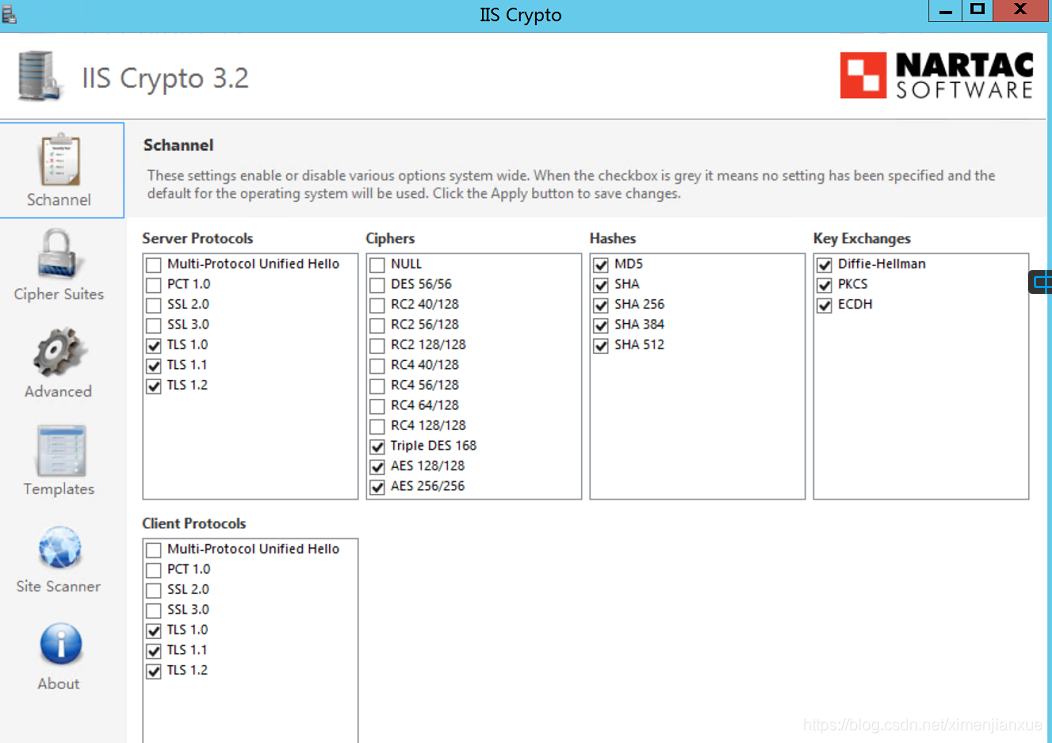1052x743 pixels.
Task: Click the blue side tab icon at right edge
Action: pos(1041,282)
